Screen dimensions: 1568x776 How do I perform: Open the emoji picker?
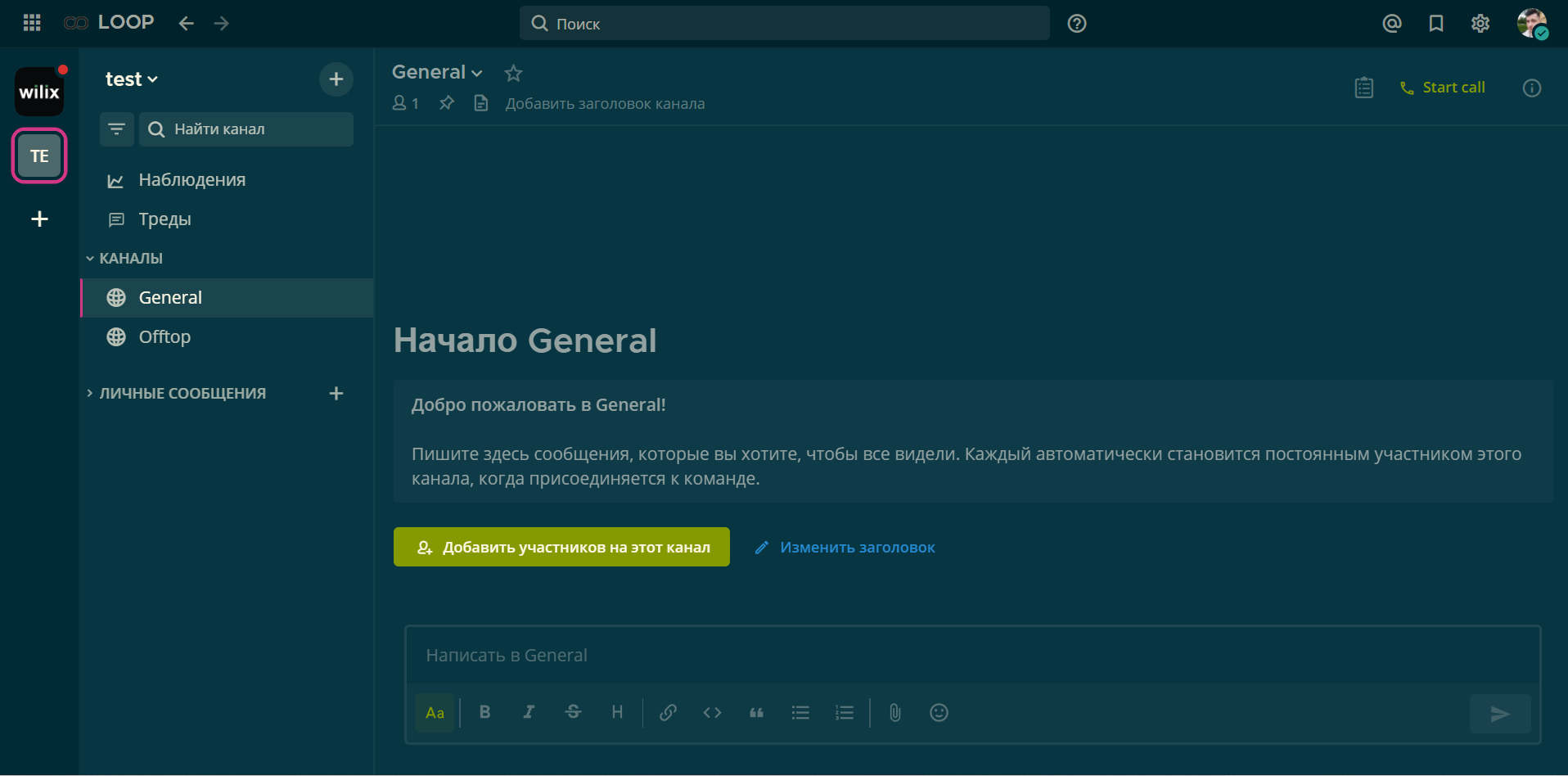(x=939, y=712)
